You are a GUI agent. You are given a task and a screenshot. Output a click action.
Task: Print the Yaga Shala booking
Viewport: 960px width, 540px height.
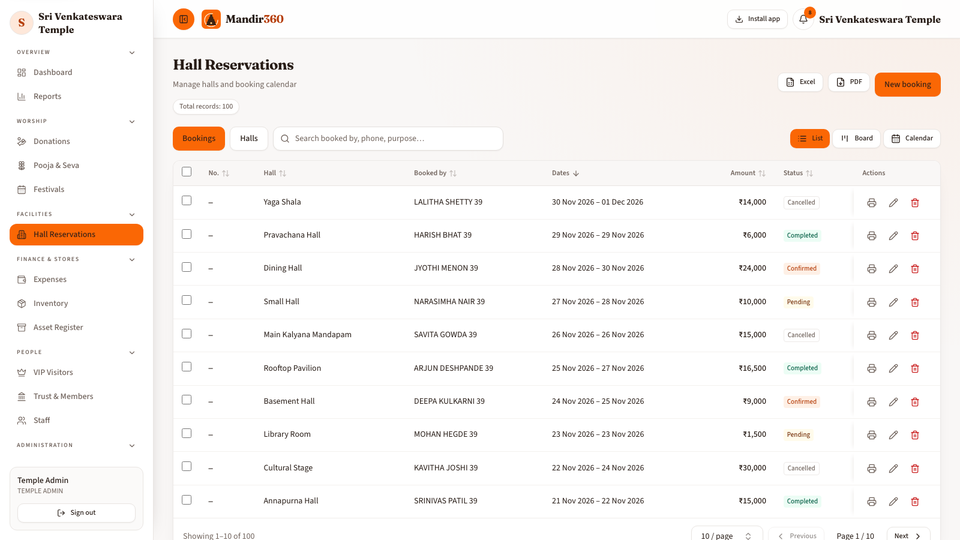[871, 203]
